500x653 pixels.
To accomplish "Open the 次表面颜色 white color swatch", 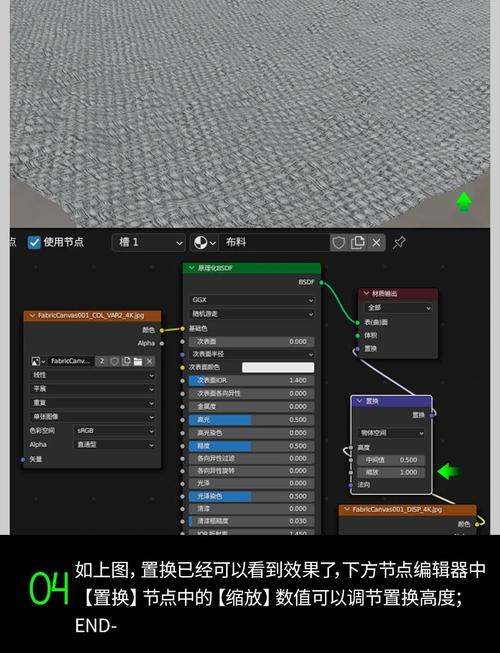I will tap(278, 367).
